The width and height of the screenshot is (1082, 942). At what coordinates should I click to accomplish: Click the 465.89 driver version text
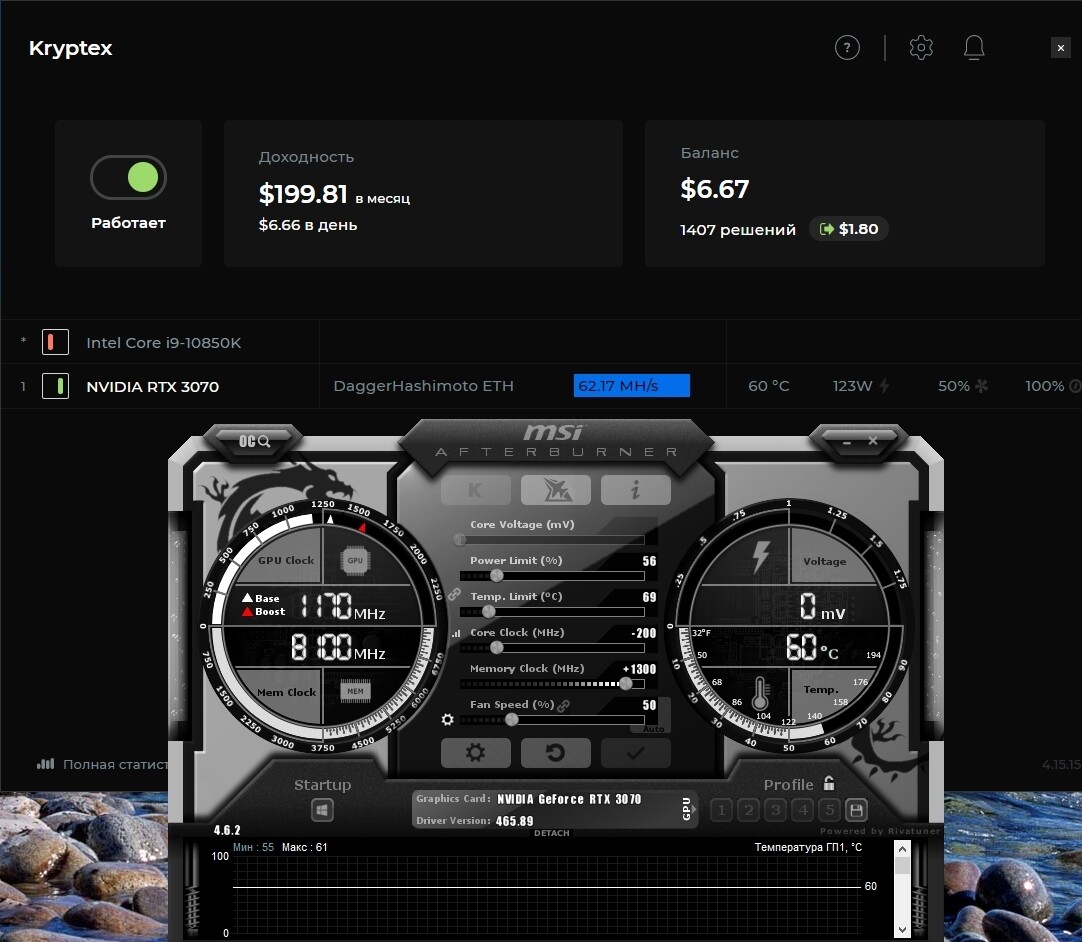(514, 821)
